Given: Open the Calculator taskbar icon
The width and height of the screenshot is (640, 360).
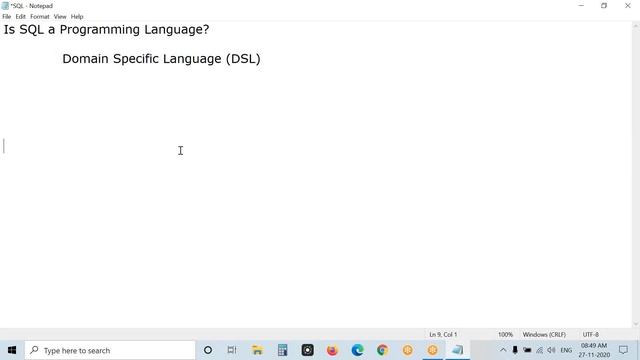Looking at the screenshot, I should (x=282, y=350).
